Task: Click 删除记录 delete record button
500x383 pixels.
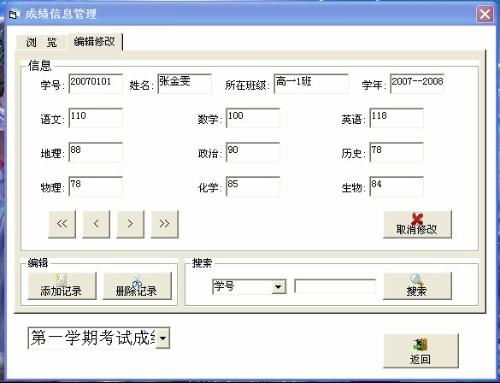Action: click(x=137, y=286)
